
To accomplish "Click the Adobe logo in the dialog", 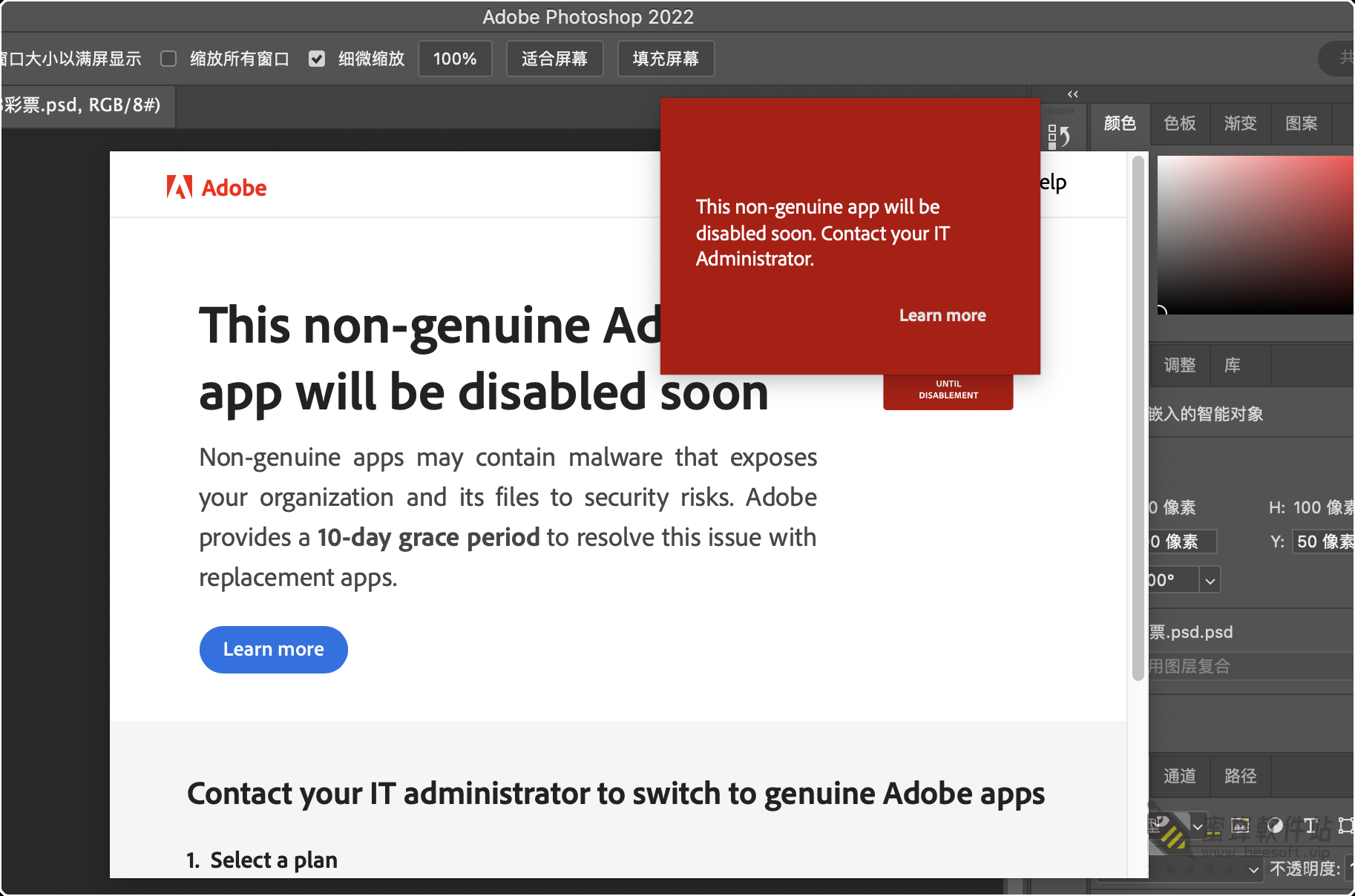I will 216,188.
